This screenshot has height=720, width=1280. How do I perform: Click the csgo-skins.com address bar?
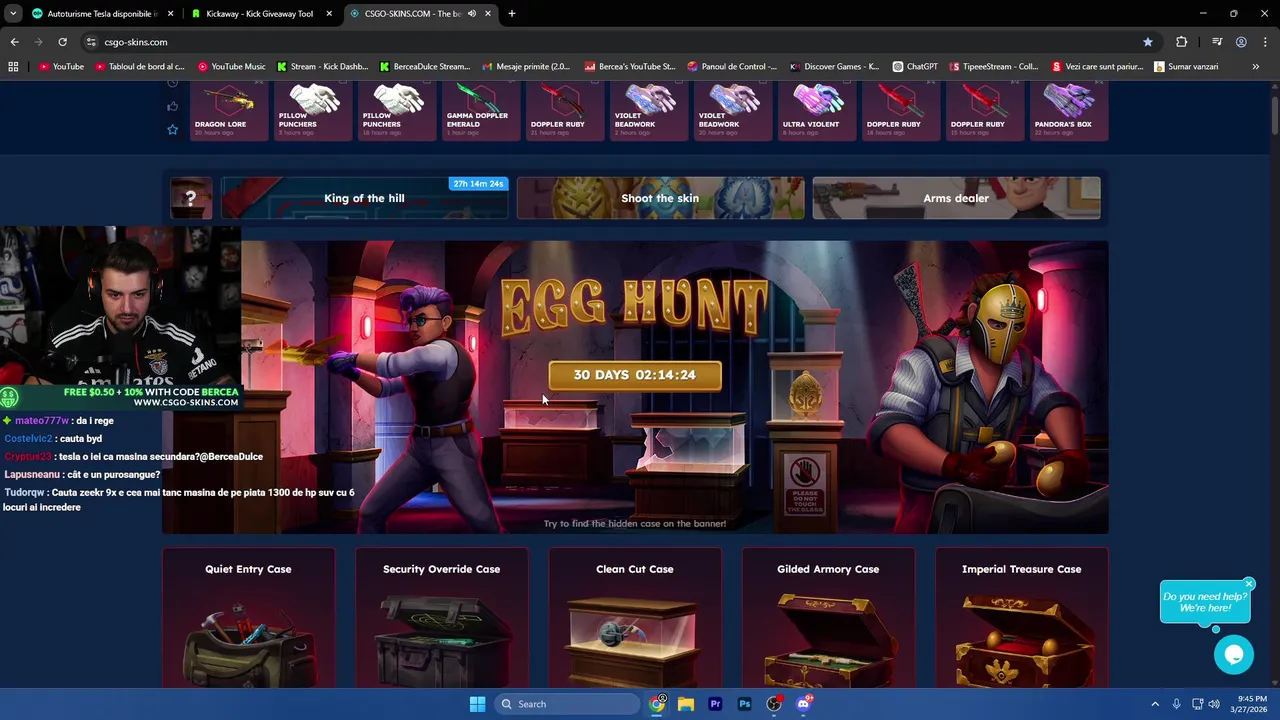coord(620,42)
